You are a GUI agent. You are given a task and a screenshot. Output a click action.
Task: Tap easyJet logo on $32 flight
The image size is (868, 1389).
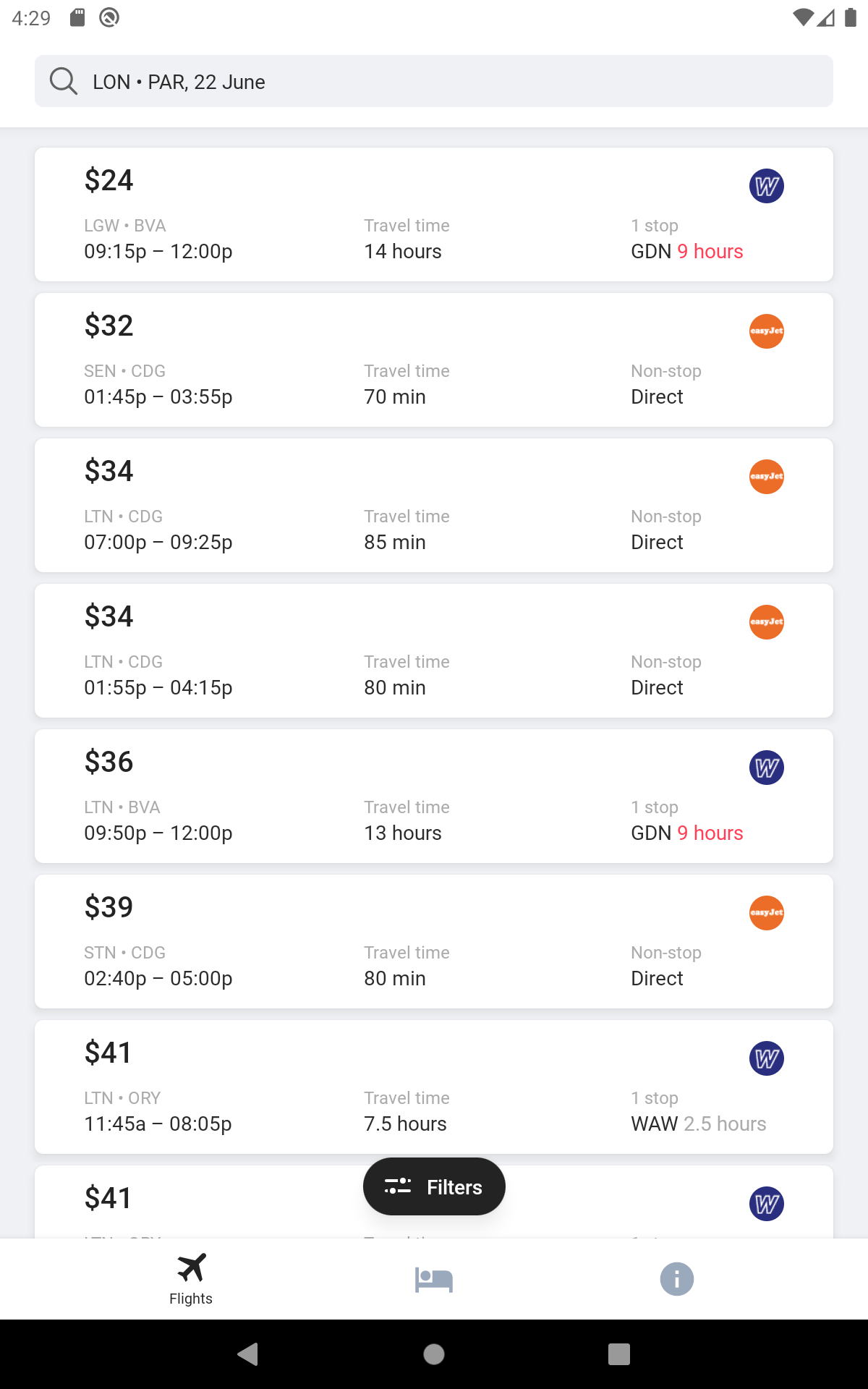(x=767, y=331)
